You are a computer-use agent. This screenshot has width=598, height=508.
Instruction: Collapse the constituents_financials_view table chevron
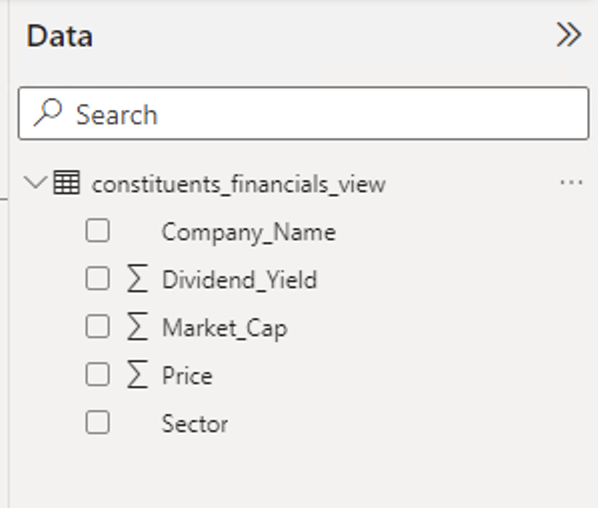click(35, 183)
